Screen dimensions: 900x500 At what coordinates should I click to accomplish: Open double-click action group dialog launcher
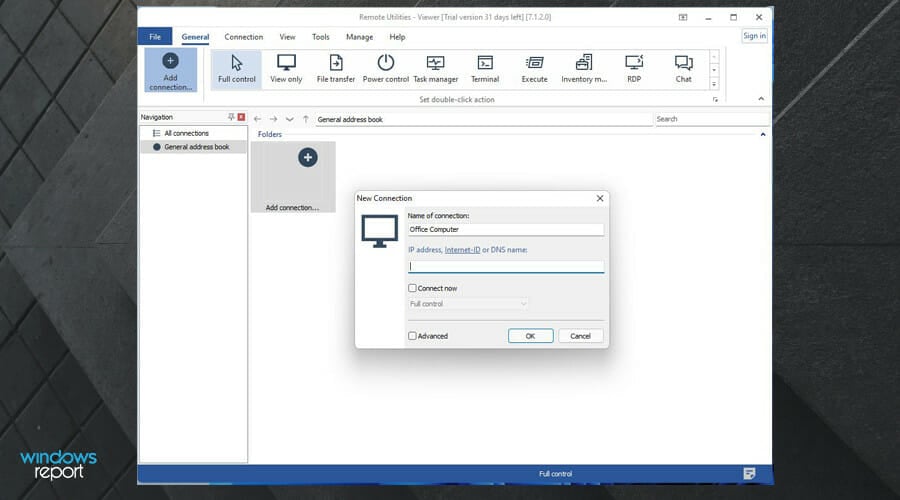(x=715, y=100)
